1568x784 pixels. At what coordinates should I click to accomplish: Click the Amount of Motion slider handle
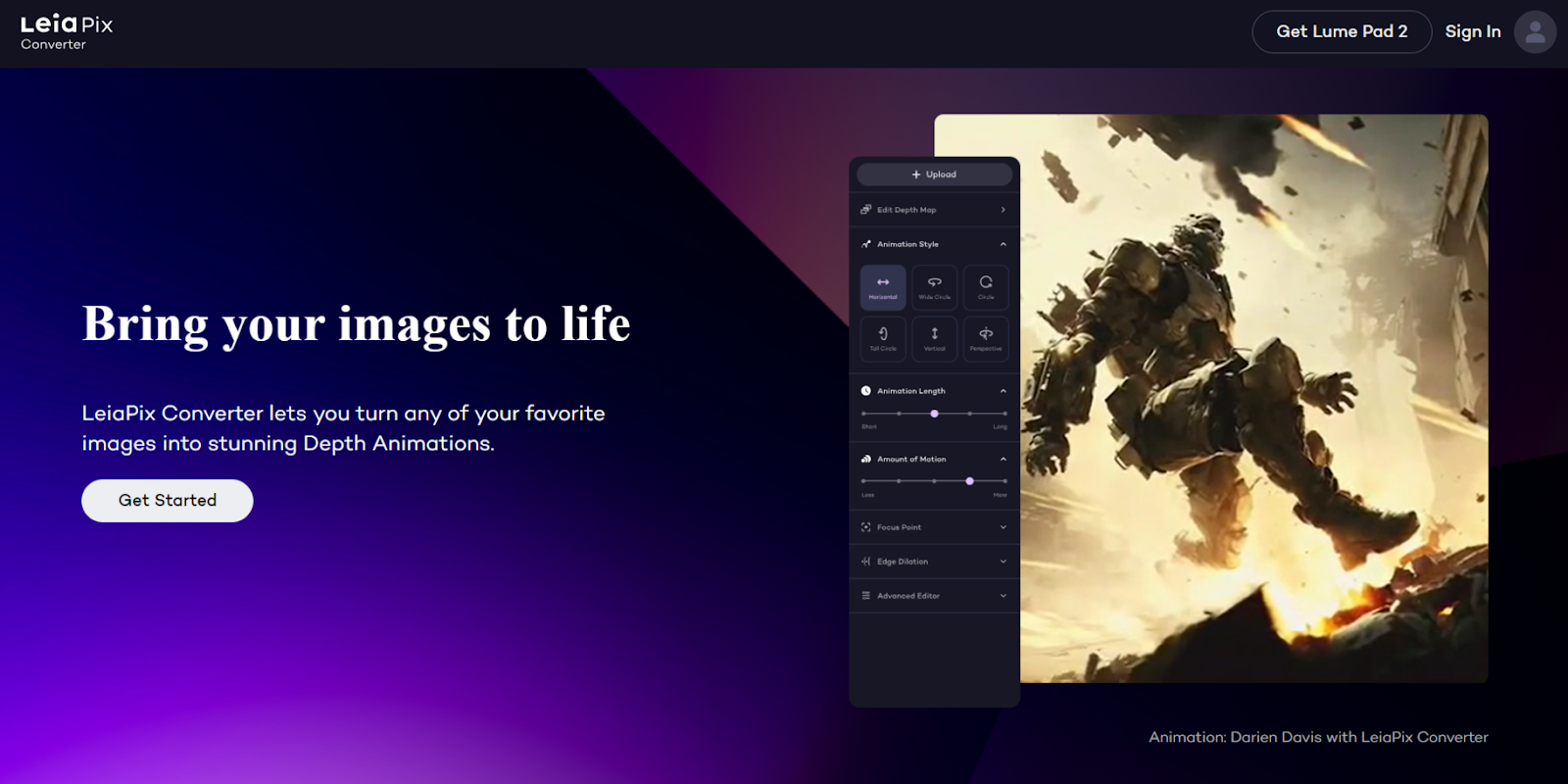(969, 481)
